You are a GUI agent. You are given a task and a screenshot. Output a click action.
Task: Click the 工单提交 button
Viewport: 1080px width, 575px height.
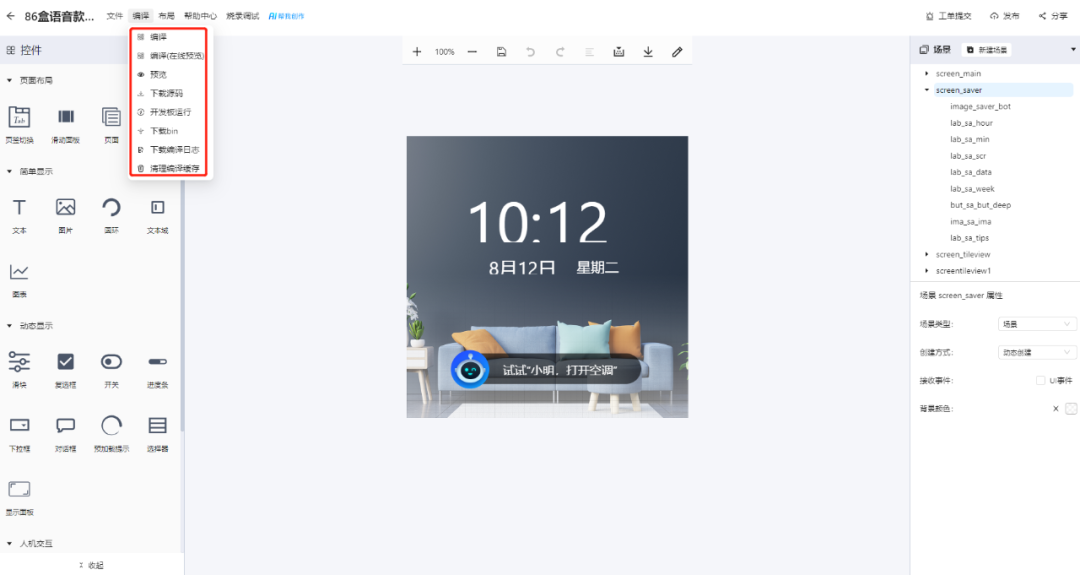(948, 16)
